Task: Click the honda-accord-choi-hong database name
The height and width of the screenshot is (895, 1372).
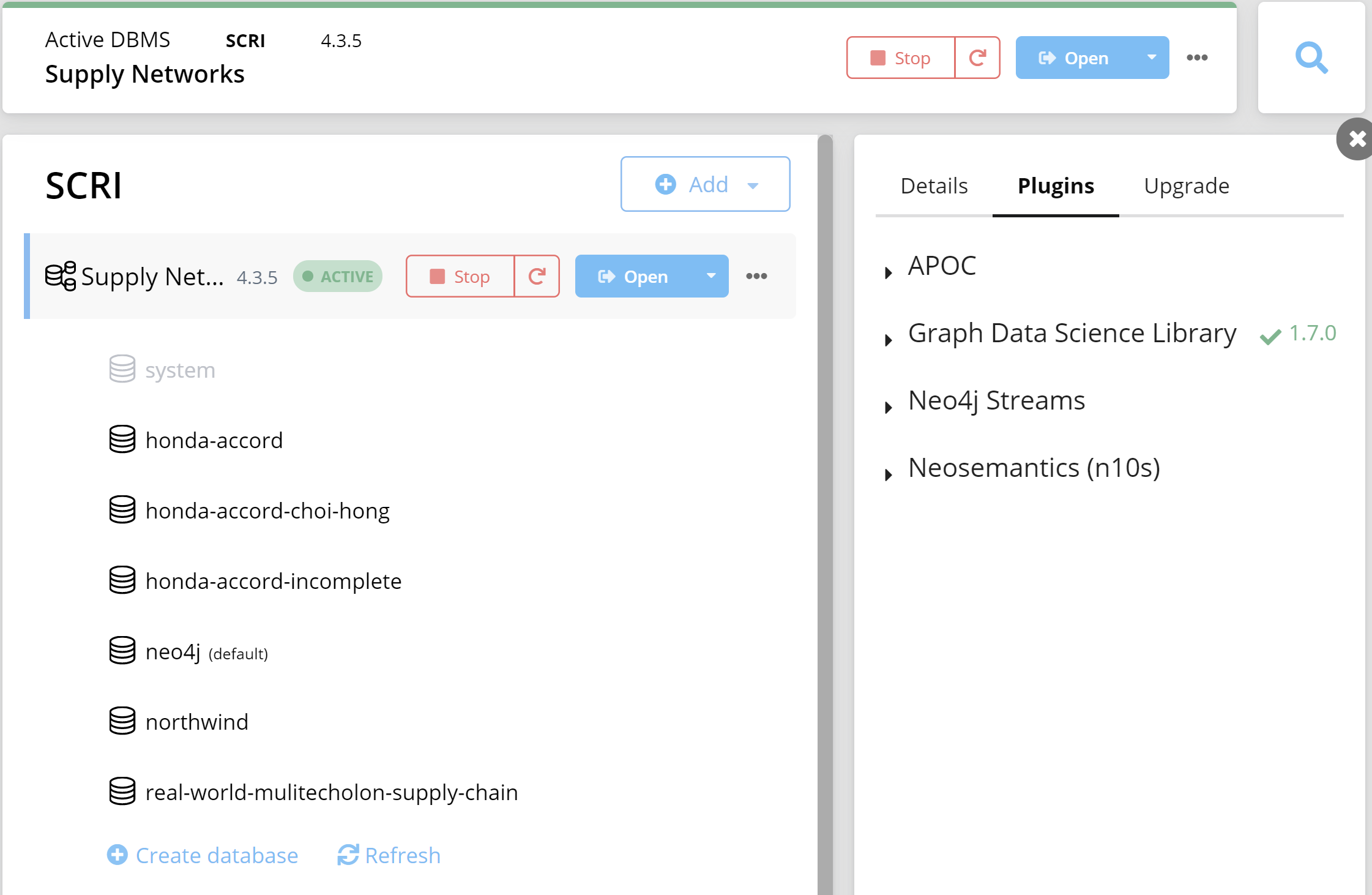Action: 267,511
